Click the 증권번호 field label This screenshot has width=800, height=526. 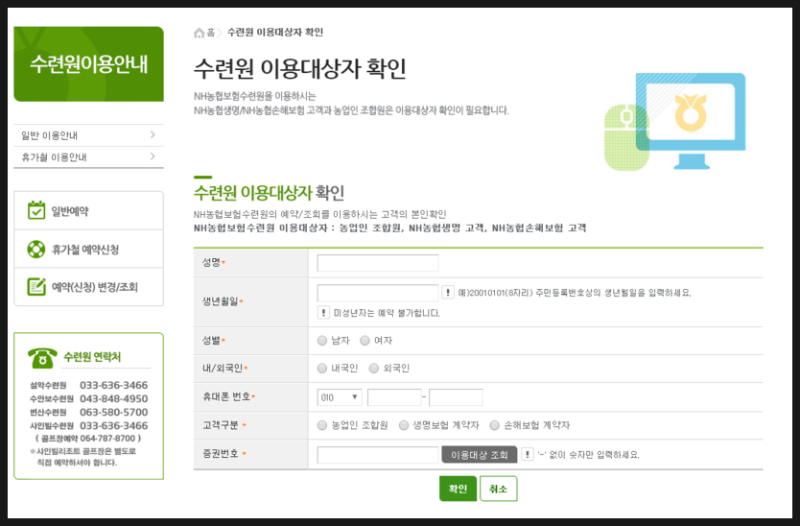click(220, 454)
